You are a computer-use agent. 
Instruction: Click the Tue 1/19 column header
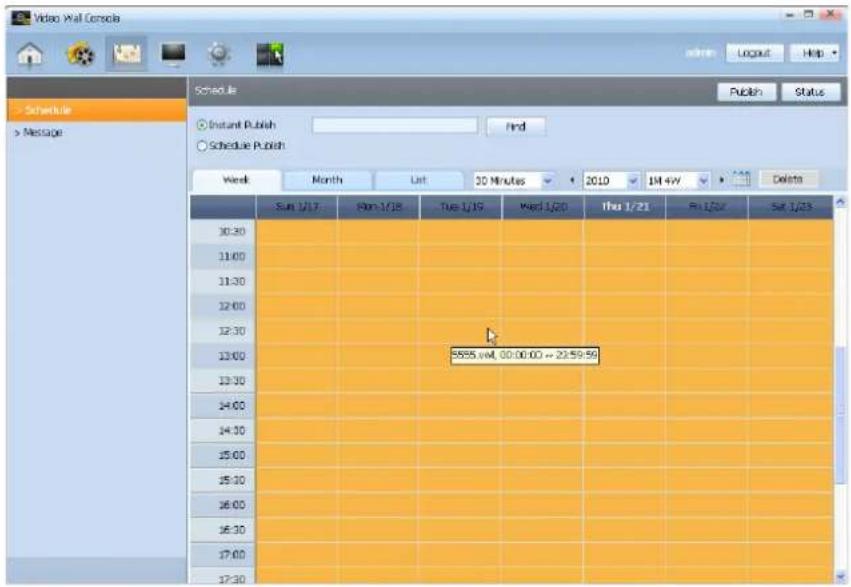pyautogui.click(x=461, y=207)
